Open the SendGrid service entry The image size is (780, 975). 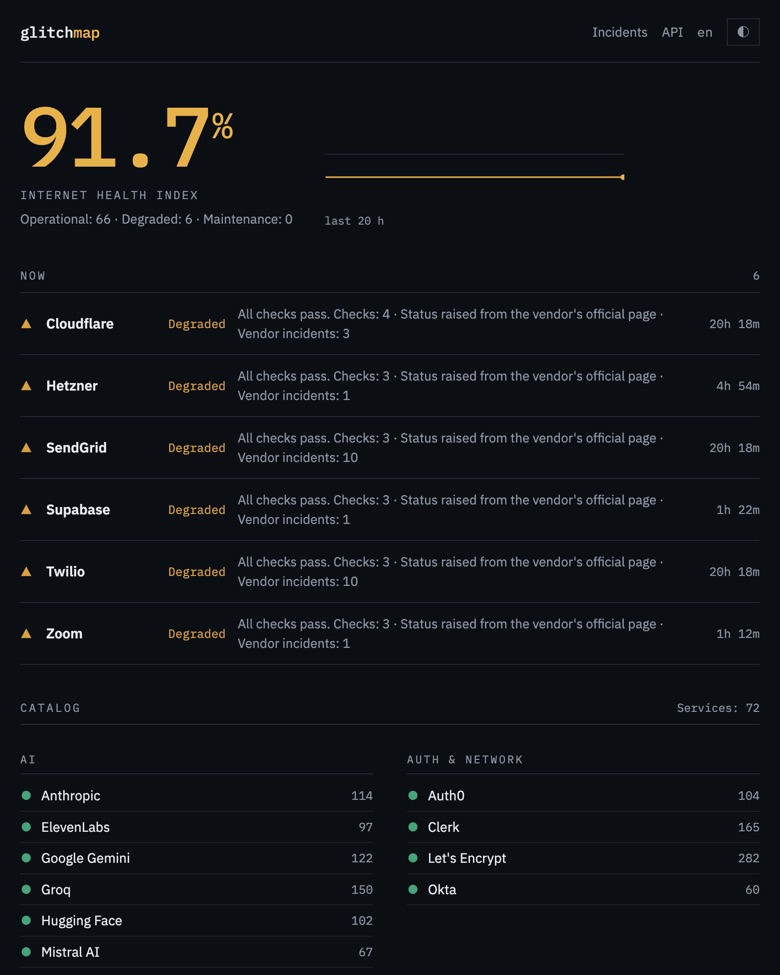389,448
